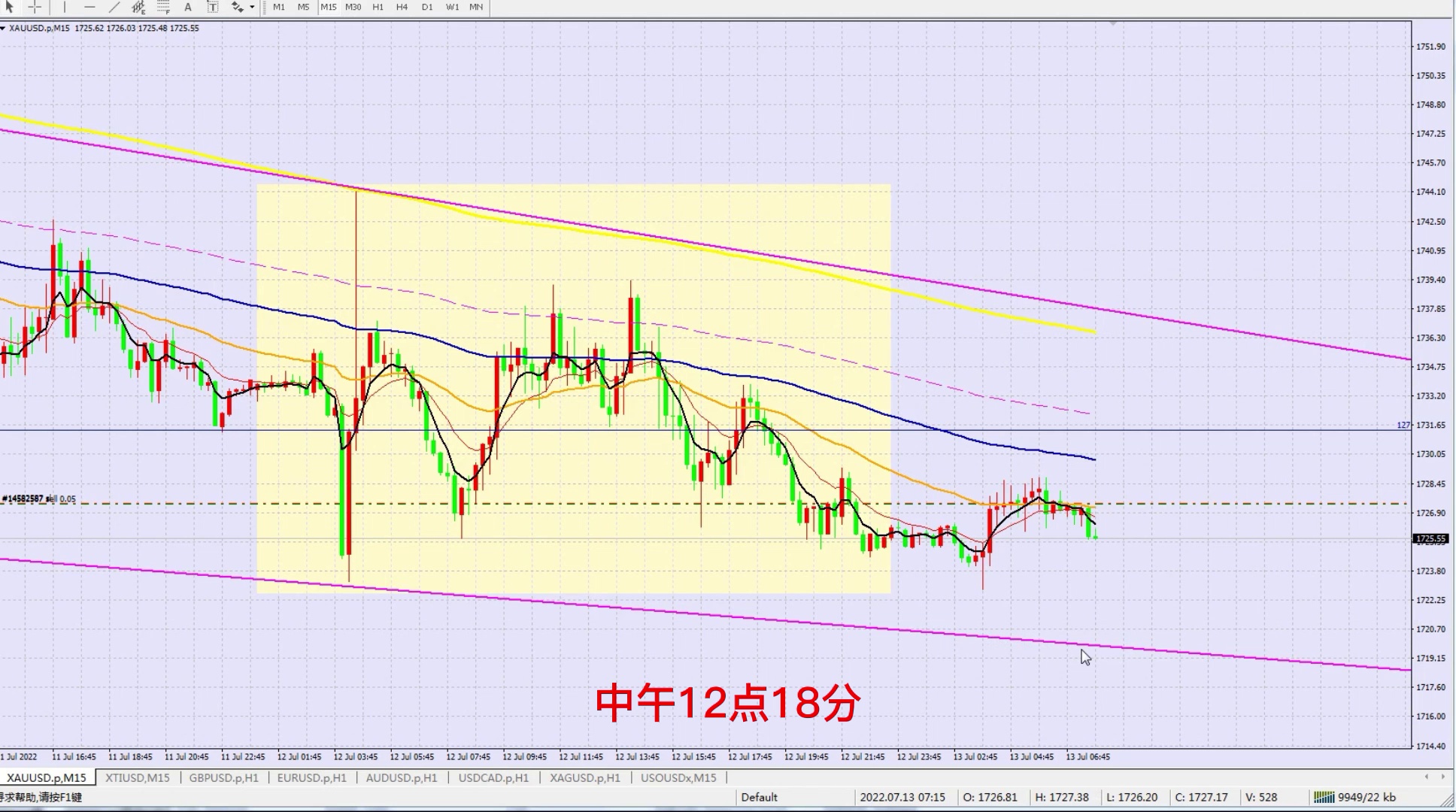Activate the crosshair tool
The width and height of the screenshot is (1456, 812).
35,7
